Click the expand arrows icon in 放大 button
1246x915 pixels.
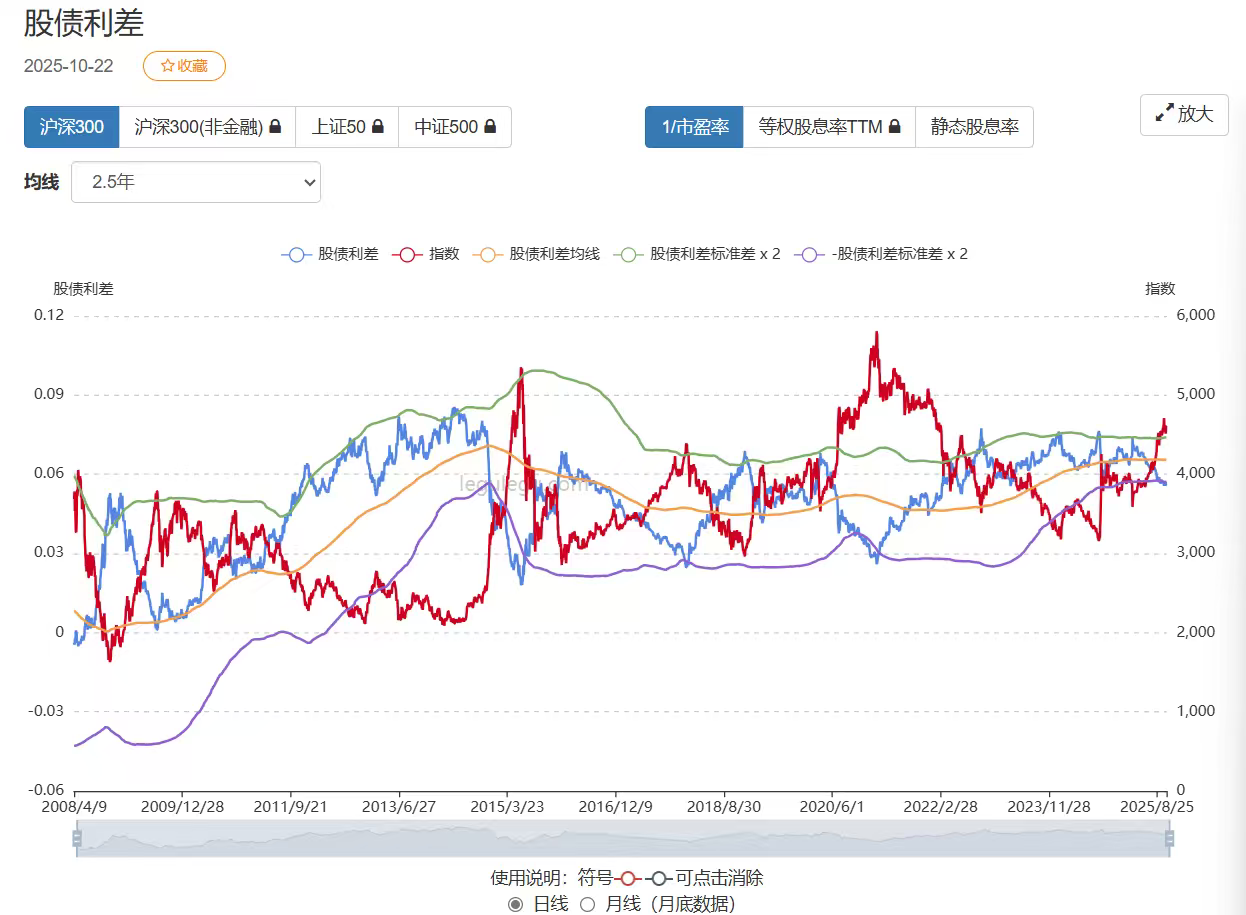(x=1164, y=114)
